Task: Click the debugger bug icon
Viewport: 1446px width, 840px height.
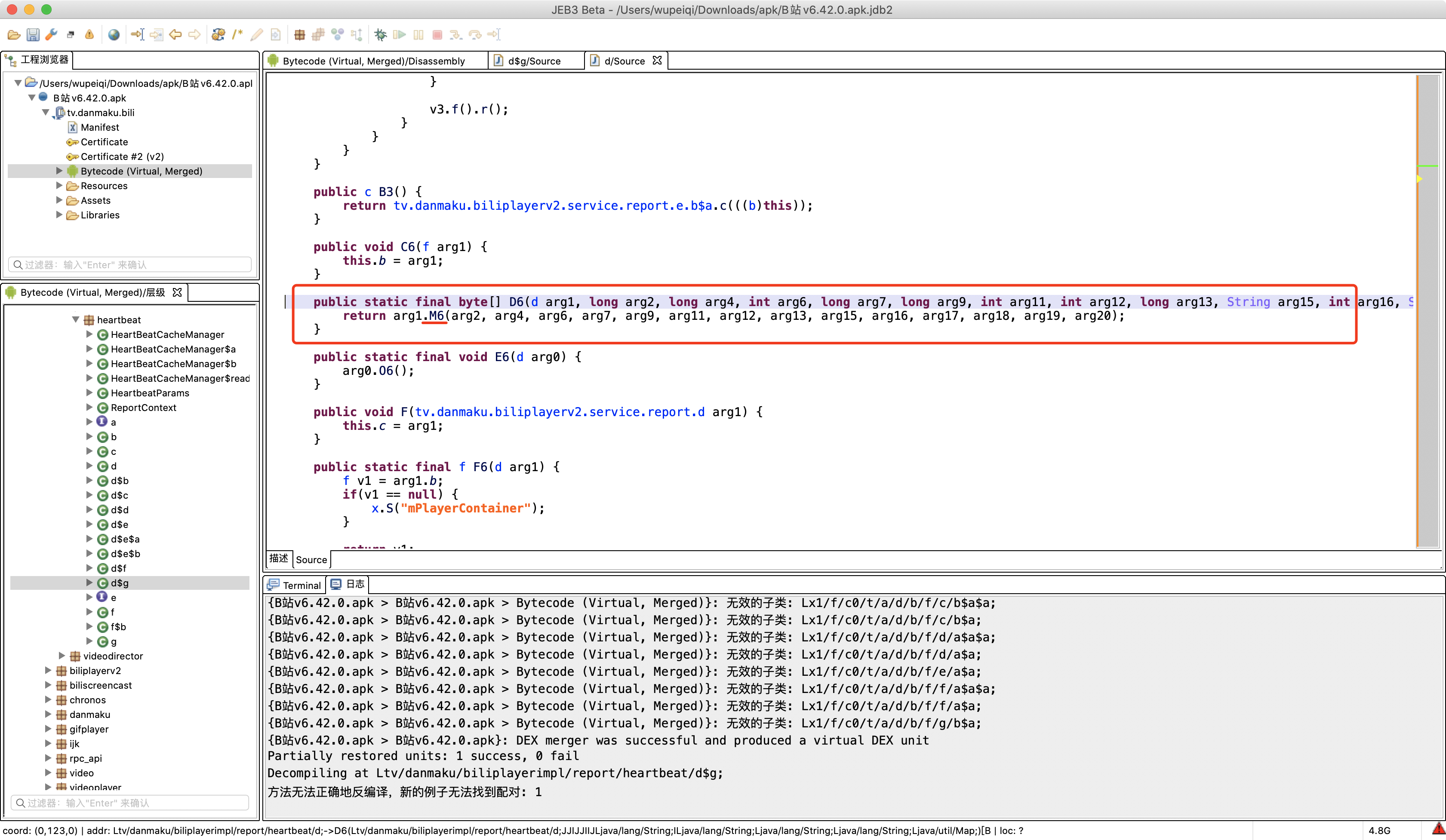Action: pos(380,35)
